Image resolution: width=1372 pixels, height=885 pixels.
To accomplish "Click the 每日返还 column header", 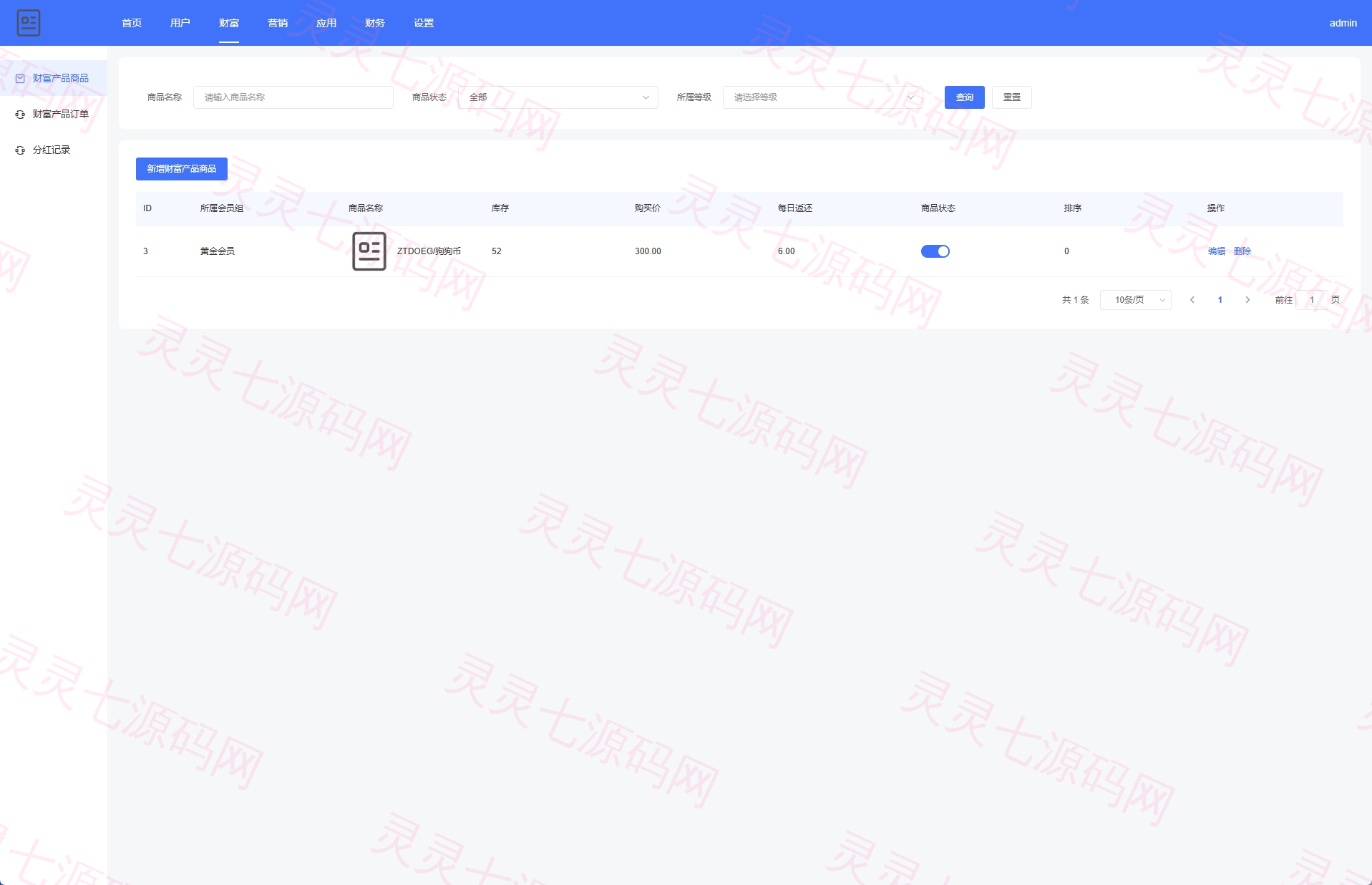I will pyautogui.click(x=795, y=208).
